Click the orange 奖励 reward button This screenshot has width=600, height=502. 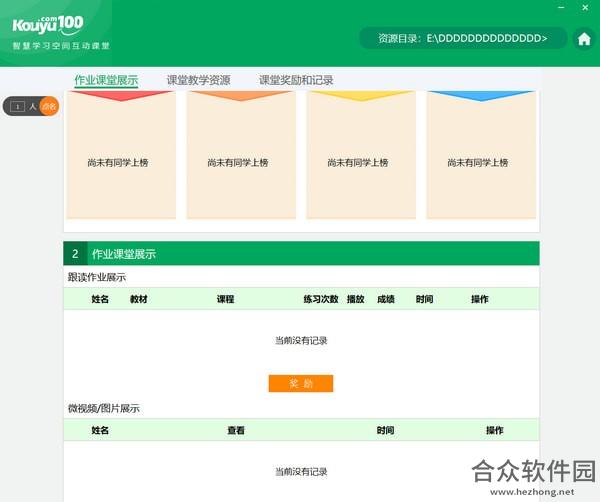point(301,383)
